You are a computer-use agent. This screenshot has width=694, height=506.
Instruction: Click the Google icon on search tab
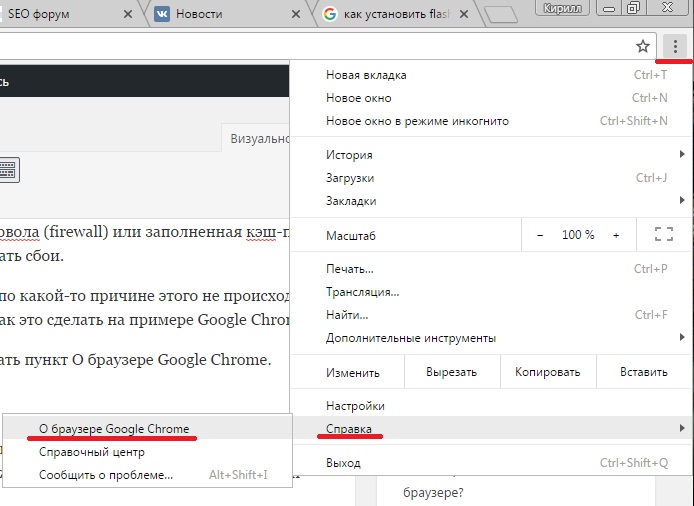coord(329,14)
